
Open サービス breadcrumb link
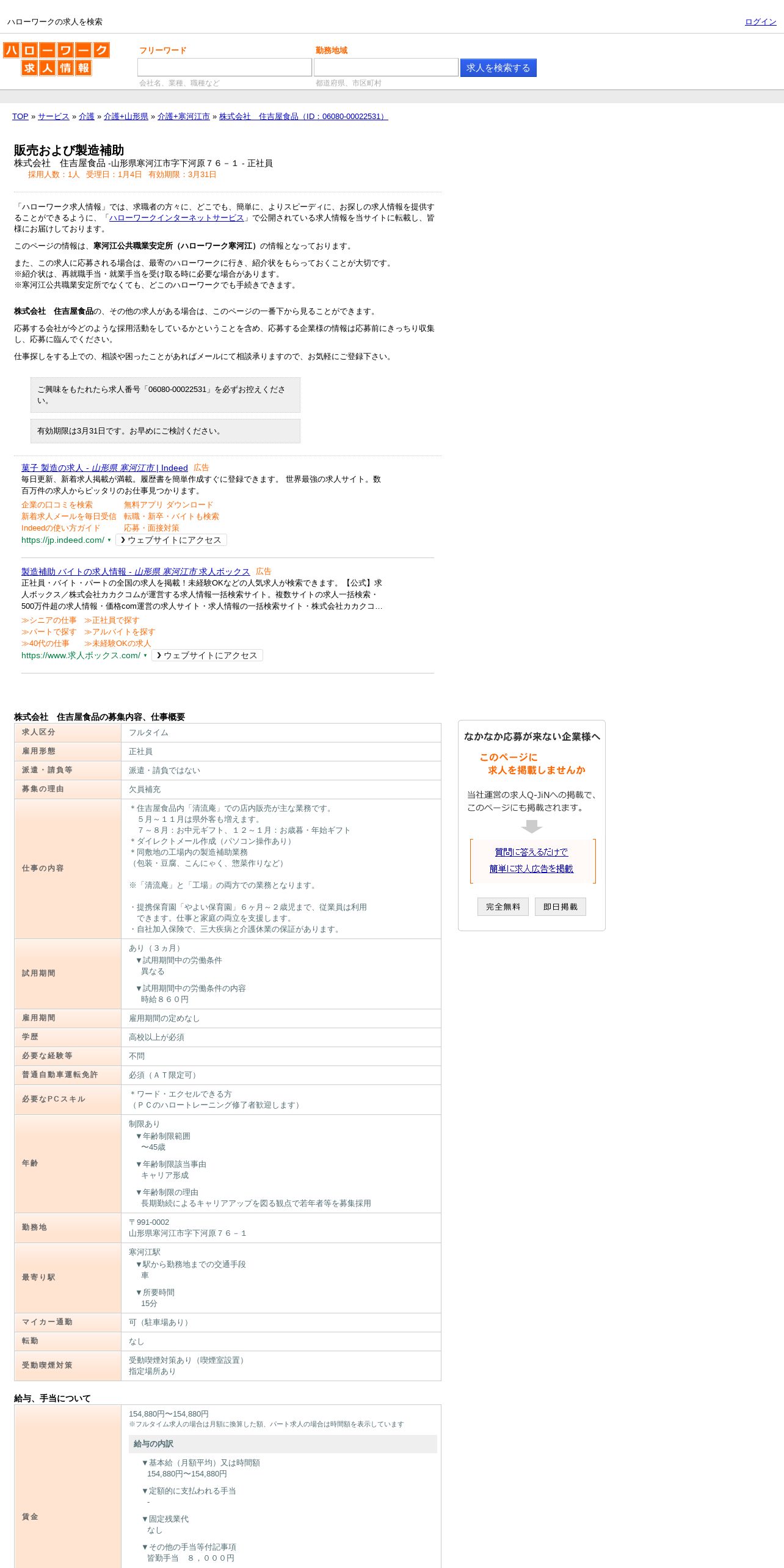point(54,117)
